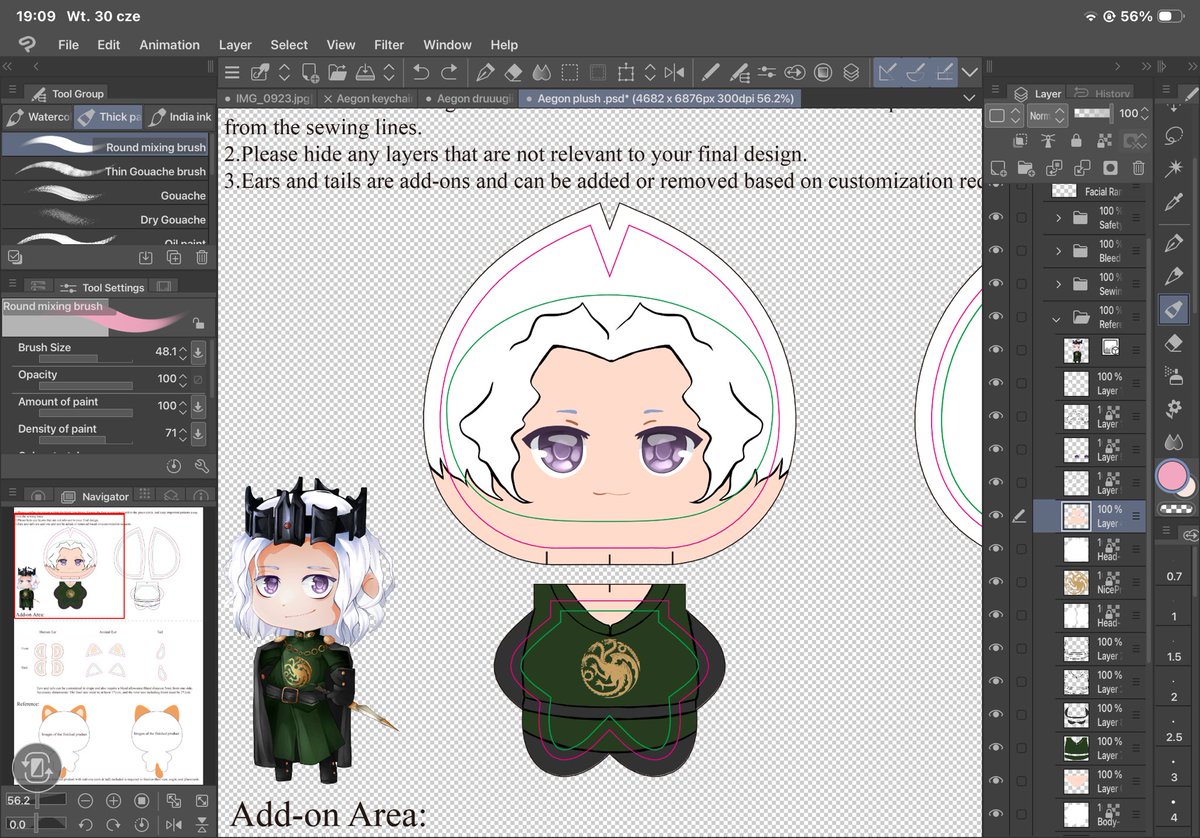Open the File menu
1200x838 pixels.
(x=68, y=45)
